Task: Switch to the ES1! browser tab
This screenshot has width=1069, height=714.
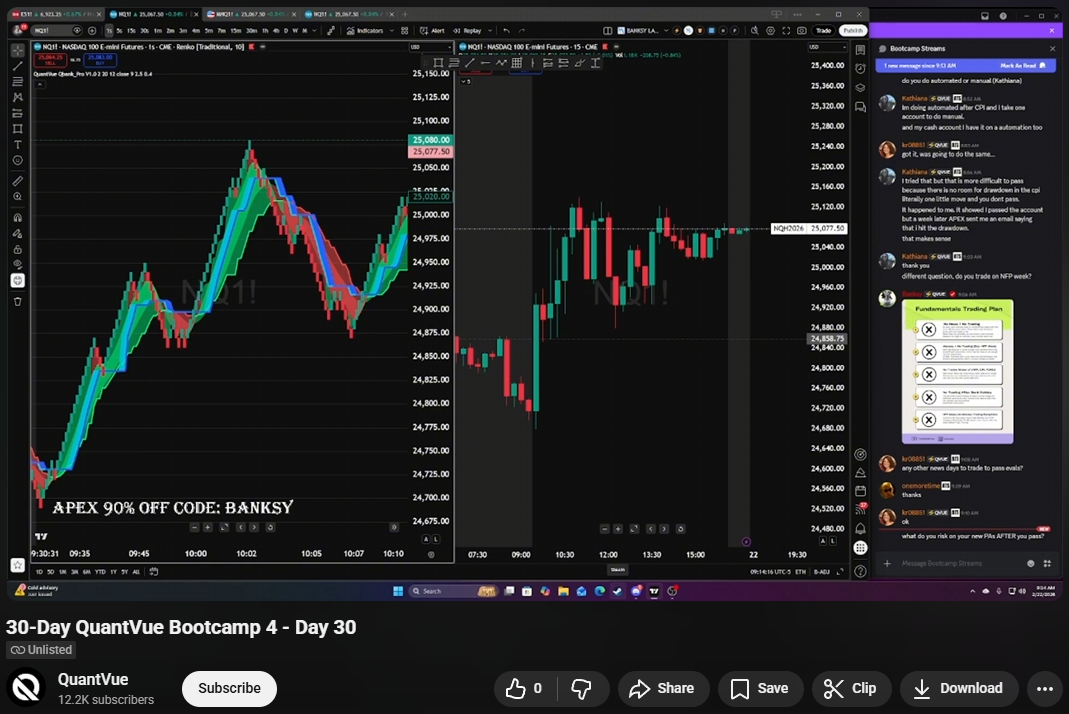Action: (x=58, y=14)
